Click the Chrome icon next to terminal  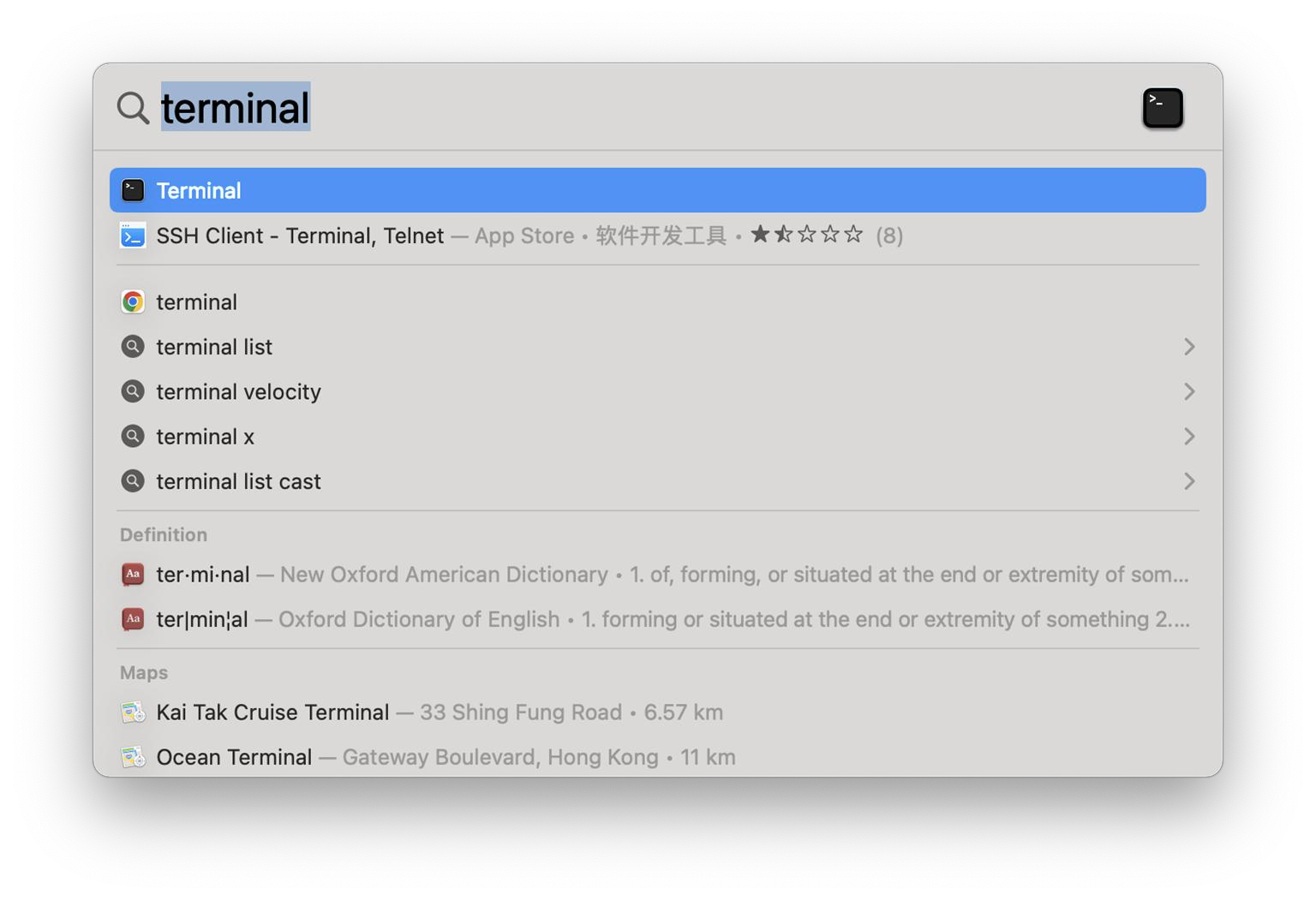click(133, 302)
